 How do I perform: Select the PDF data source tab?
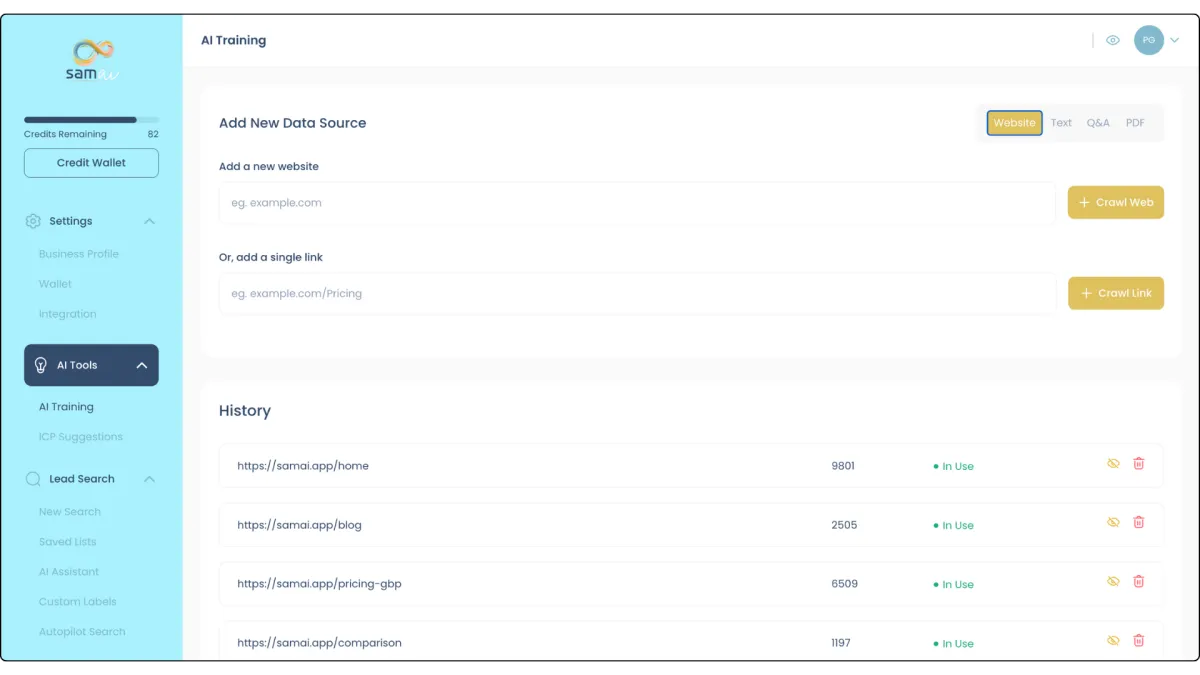point(1135,123)
